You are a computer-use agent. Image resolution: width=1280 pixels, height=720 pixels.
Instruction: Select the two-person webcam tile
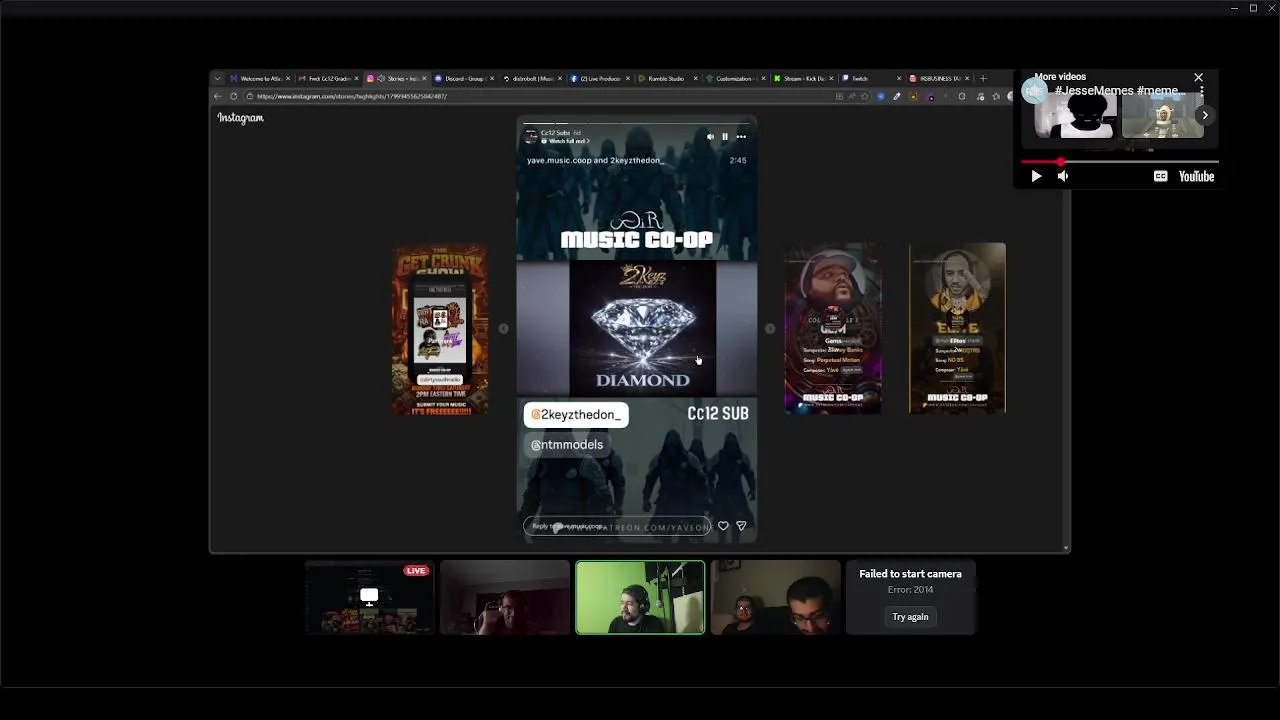click(x=775, y=597)
